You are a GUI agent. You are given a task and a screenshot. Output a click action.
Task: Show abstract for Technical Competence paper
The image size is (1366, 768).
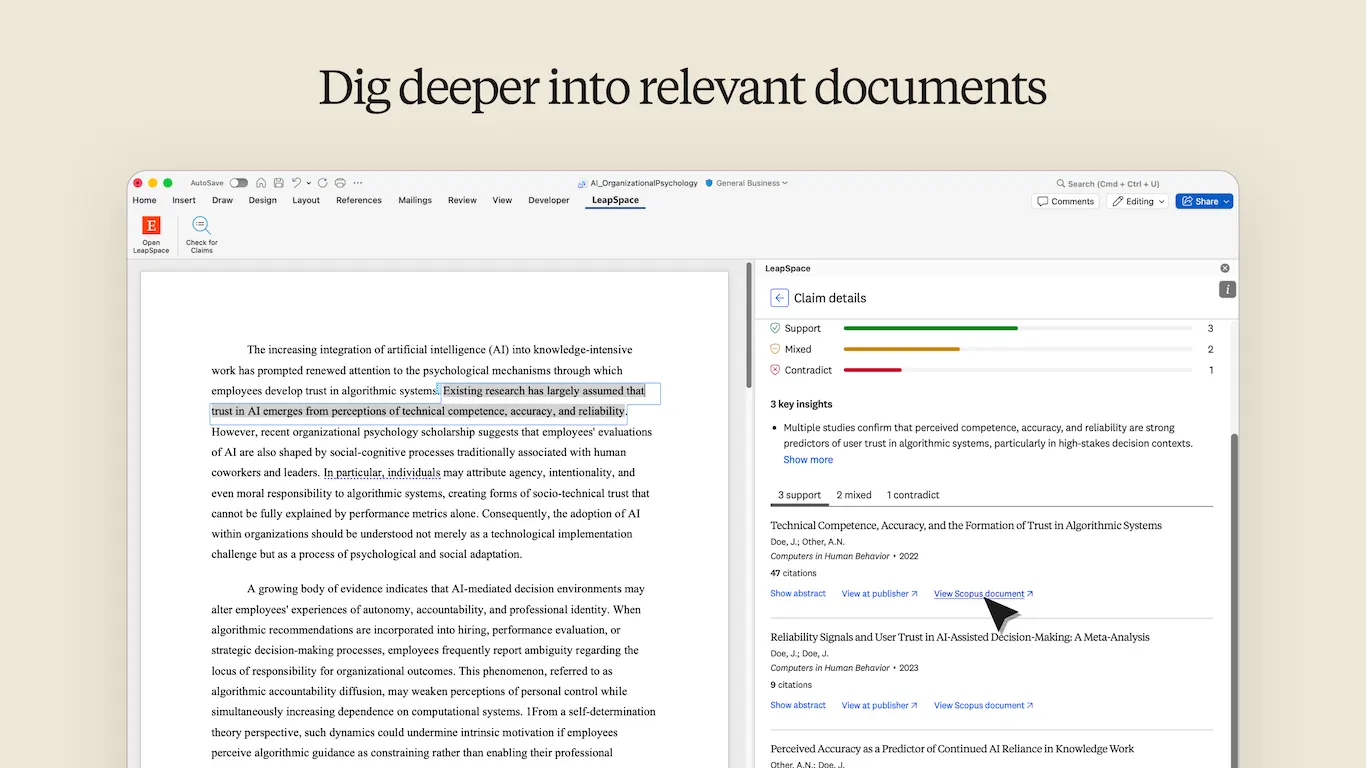coord(798,594)
